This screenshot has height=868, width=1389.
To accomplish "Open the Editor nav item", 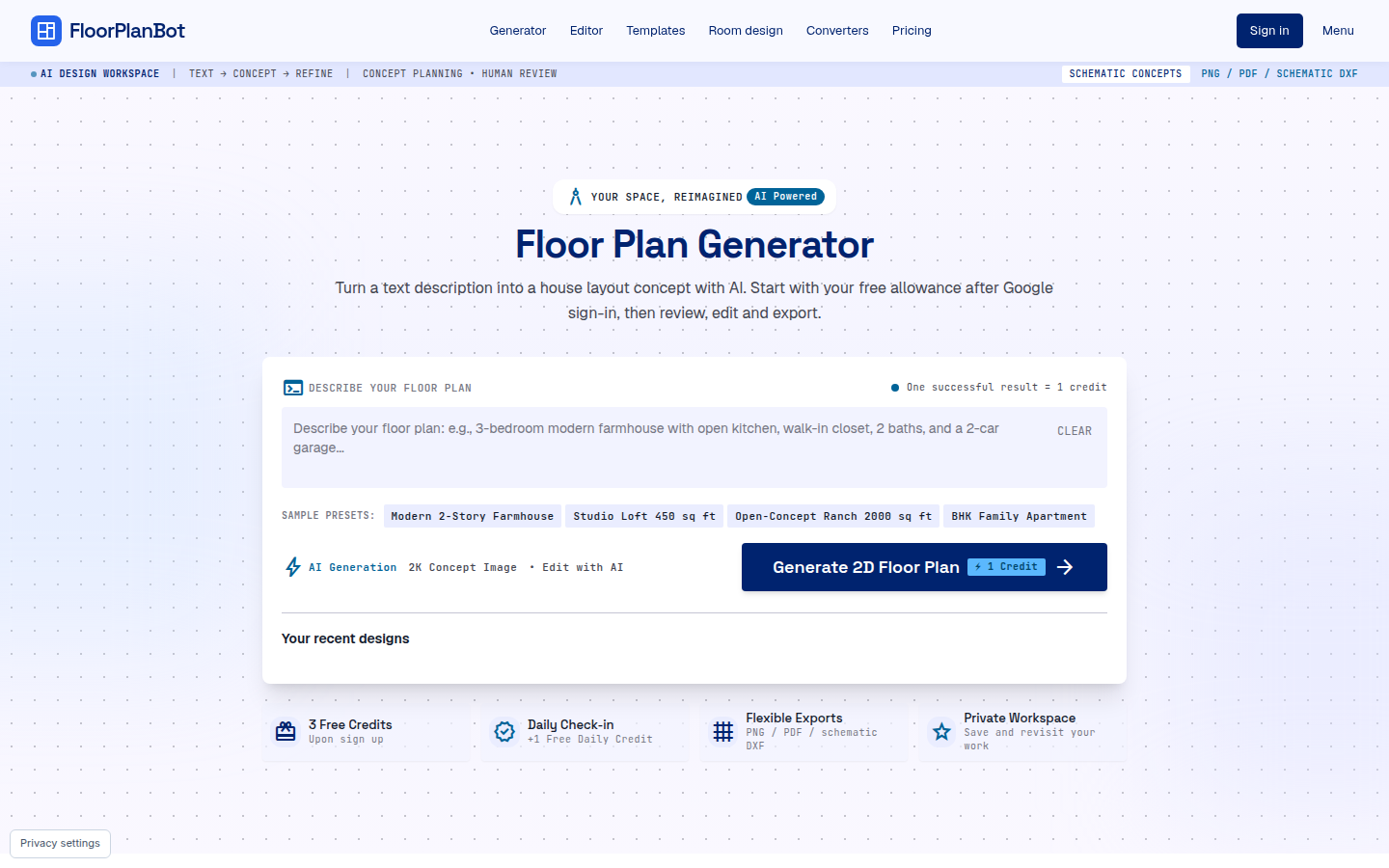I will [586, 31].
